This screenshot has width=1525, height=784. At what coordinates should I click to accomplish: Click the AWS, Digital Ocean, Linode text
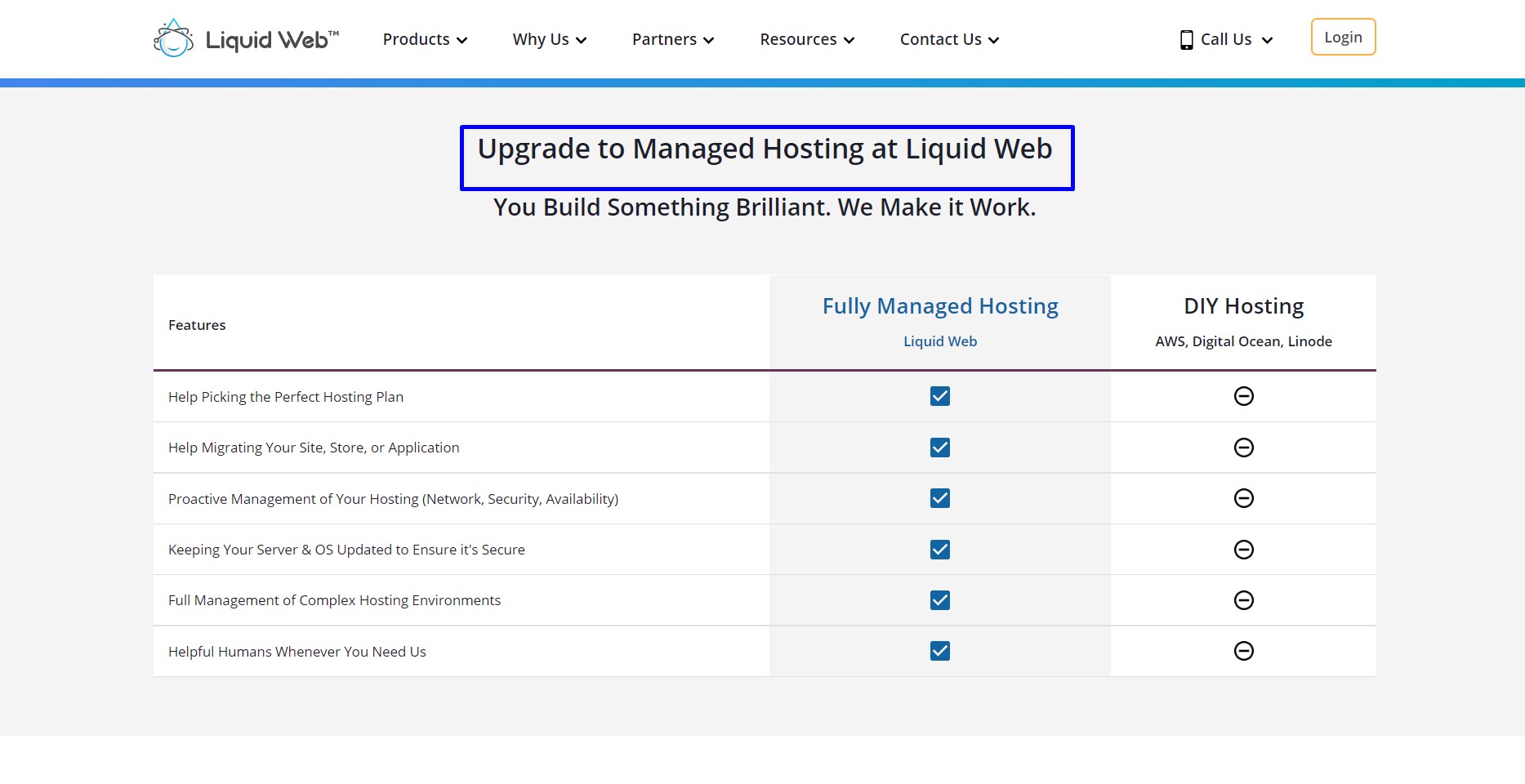[1243, 341]
